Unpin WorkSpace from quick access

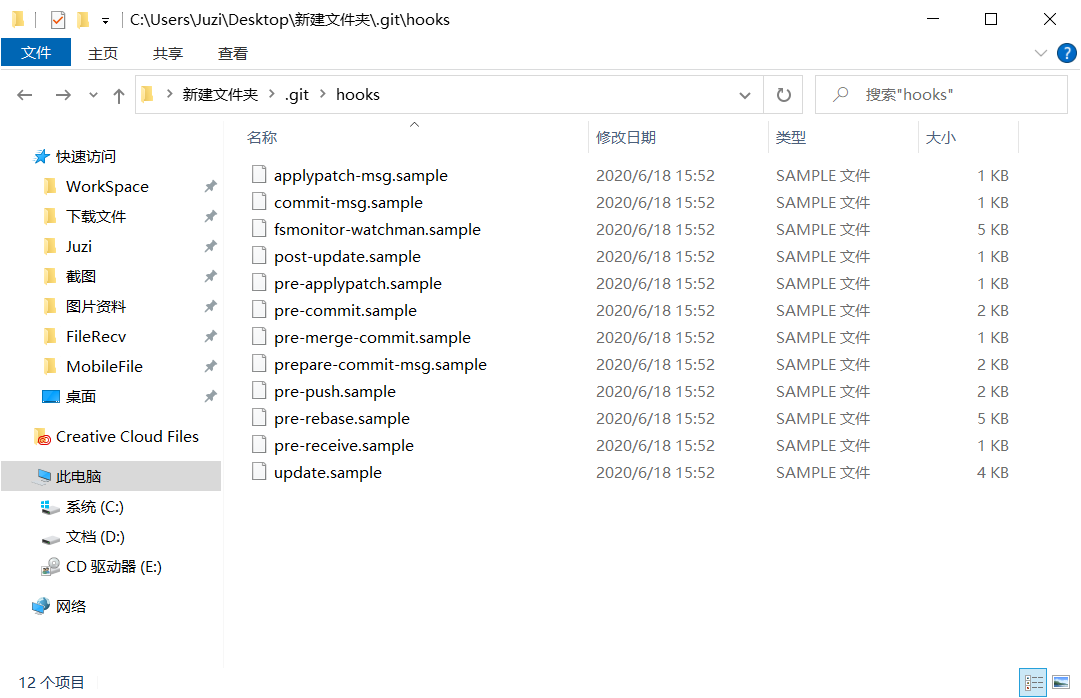click(210, 186)
